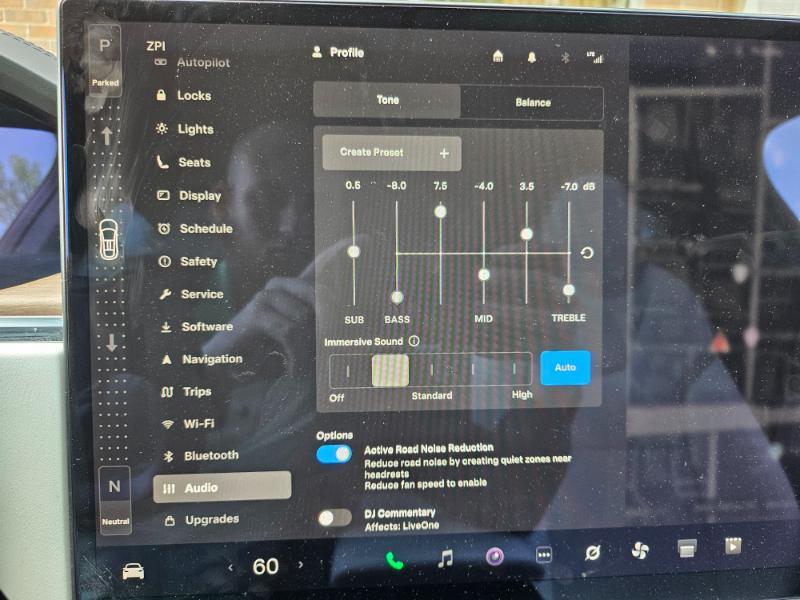Screen dimensions: 800x600
Task: Switch to the Balance tab
Action: (x=532, y=102)
